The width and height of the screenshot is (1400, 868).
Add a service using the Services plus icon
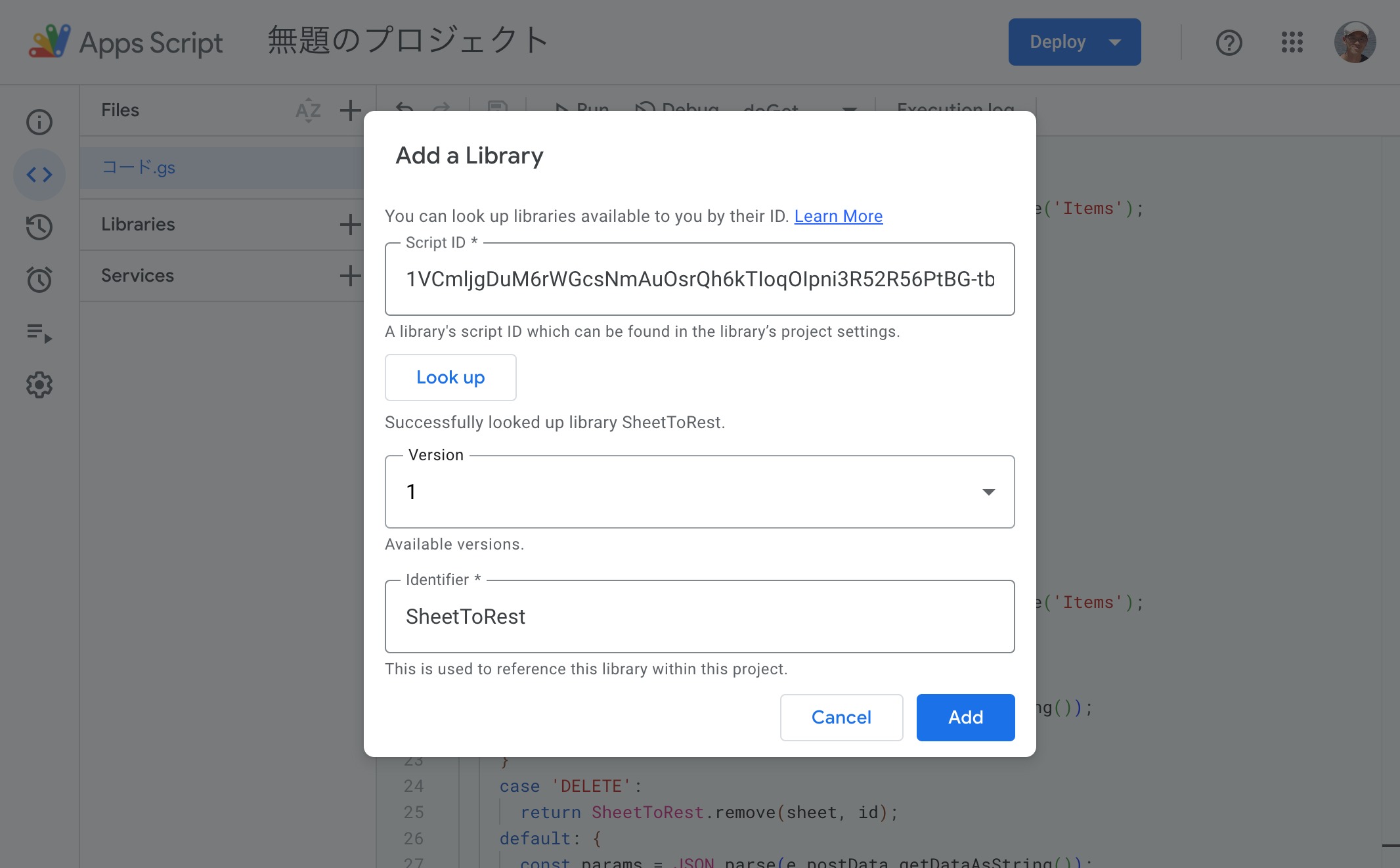pos(350,275)
